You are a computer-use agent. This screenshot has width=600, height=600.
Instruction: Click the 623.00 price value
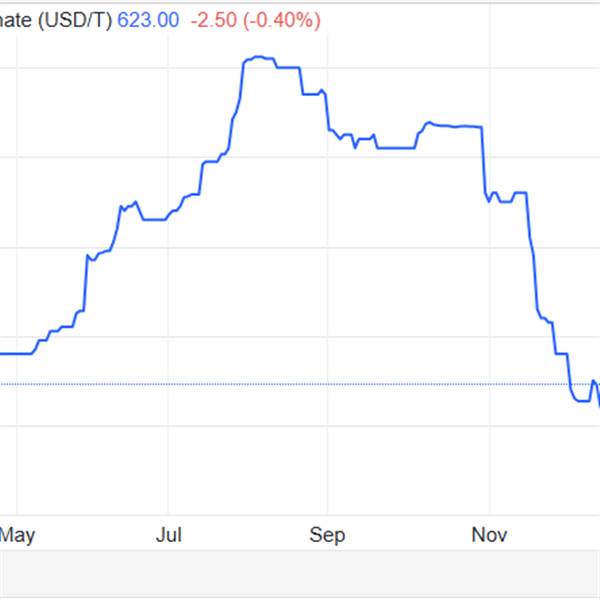[150, 20]
